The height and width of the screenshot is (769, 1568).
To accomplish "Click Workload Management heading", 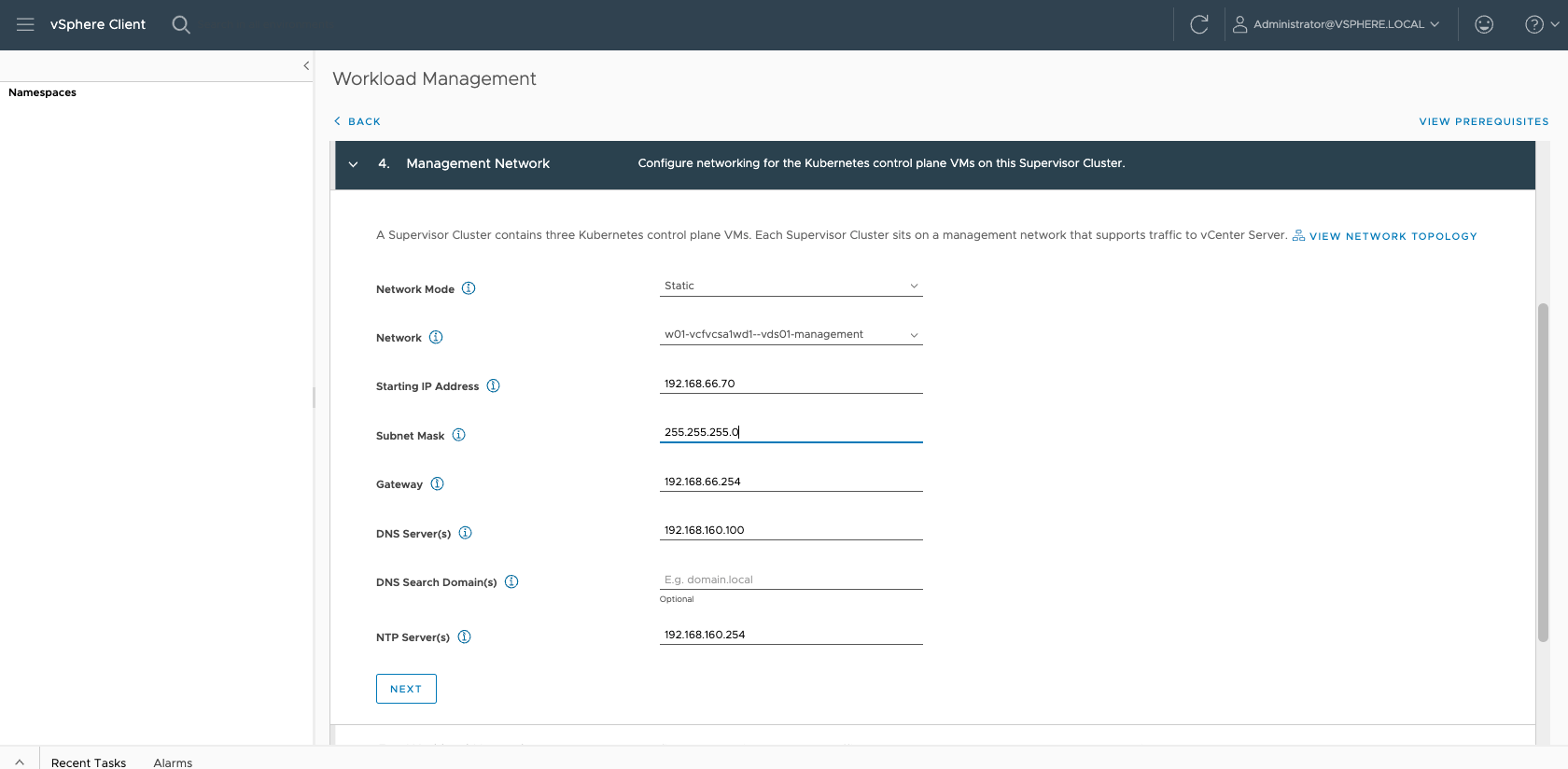I will (434, 78).
